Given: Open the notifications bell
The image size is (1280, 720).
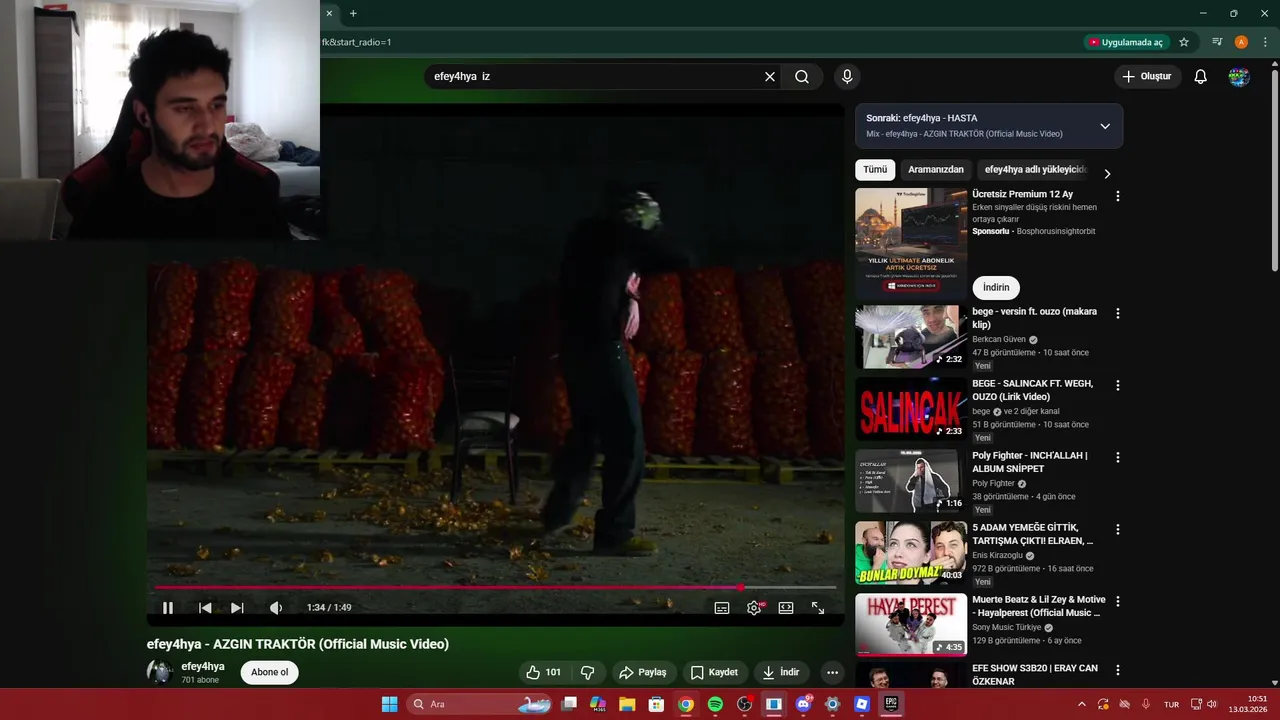Looking at the screenshot, I should [1201, 76].
